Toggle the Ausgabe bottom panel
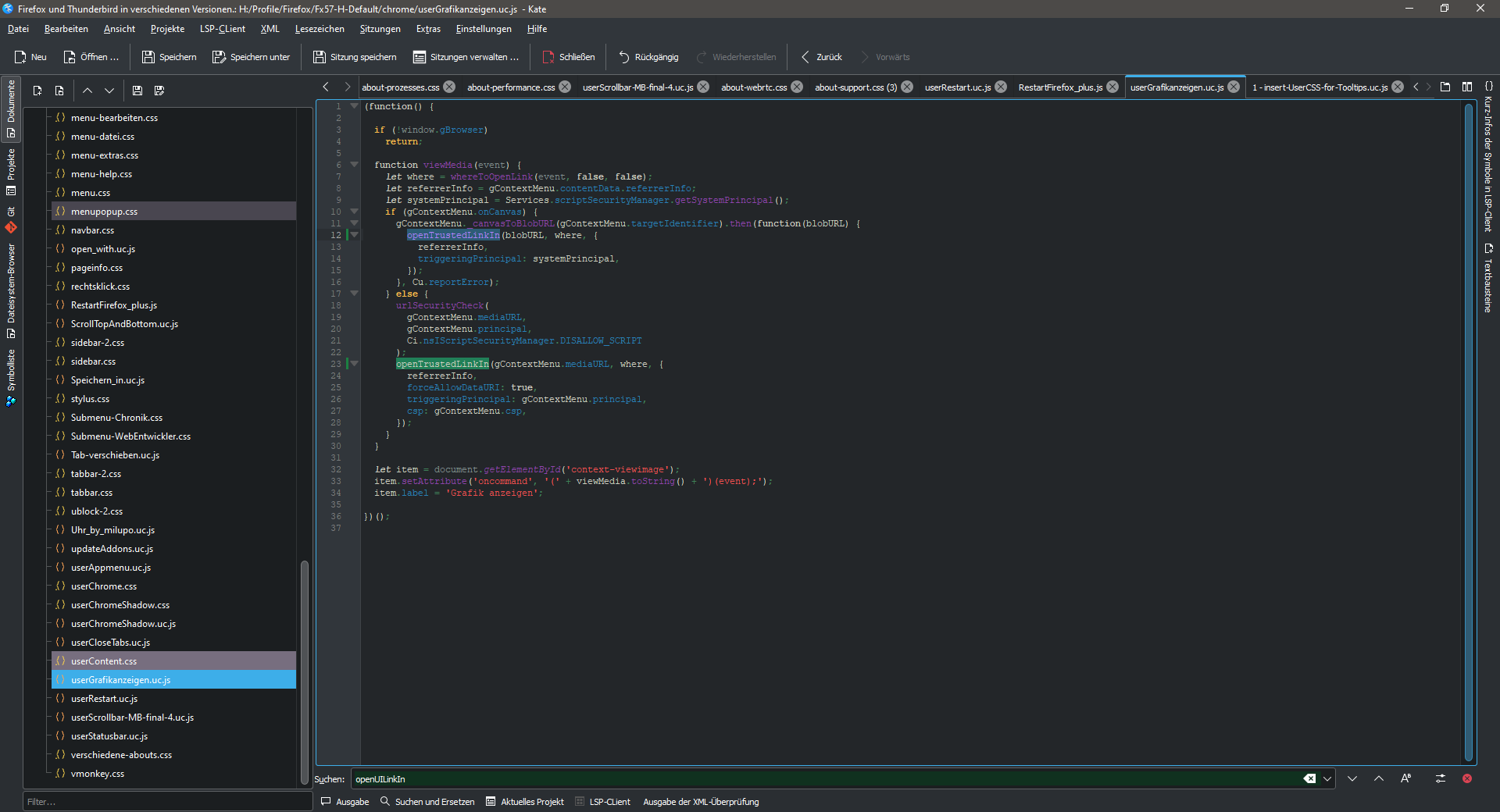 (x=345, y=802)
